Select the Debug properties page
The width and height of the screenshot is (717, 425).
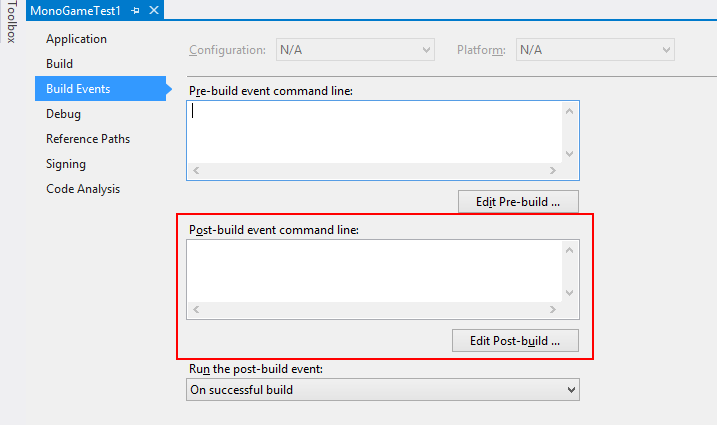point(64,114)
